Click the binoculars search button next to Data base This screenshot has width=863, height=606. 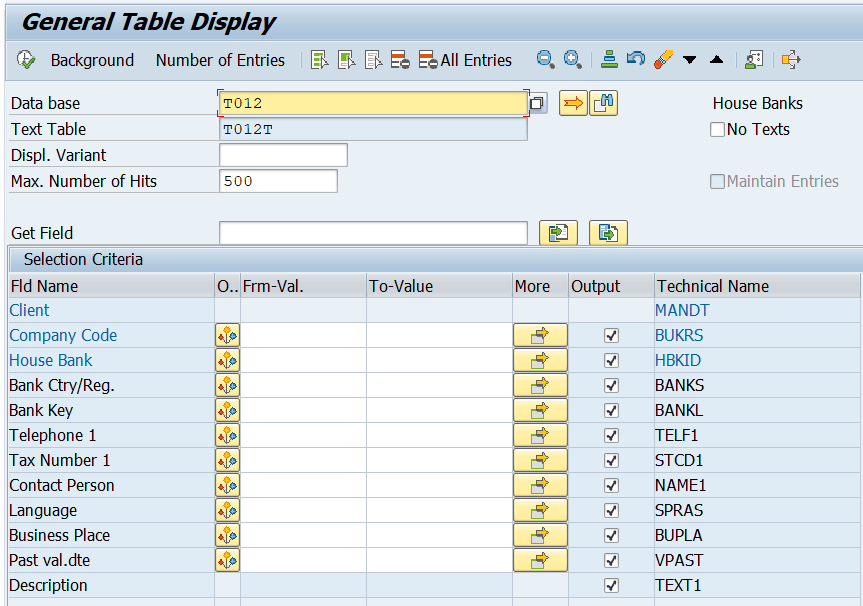603,103
